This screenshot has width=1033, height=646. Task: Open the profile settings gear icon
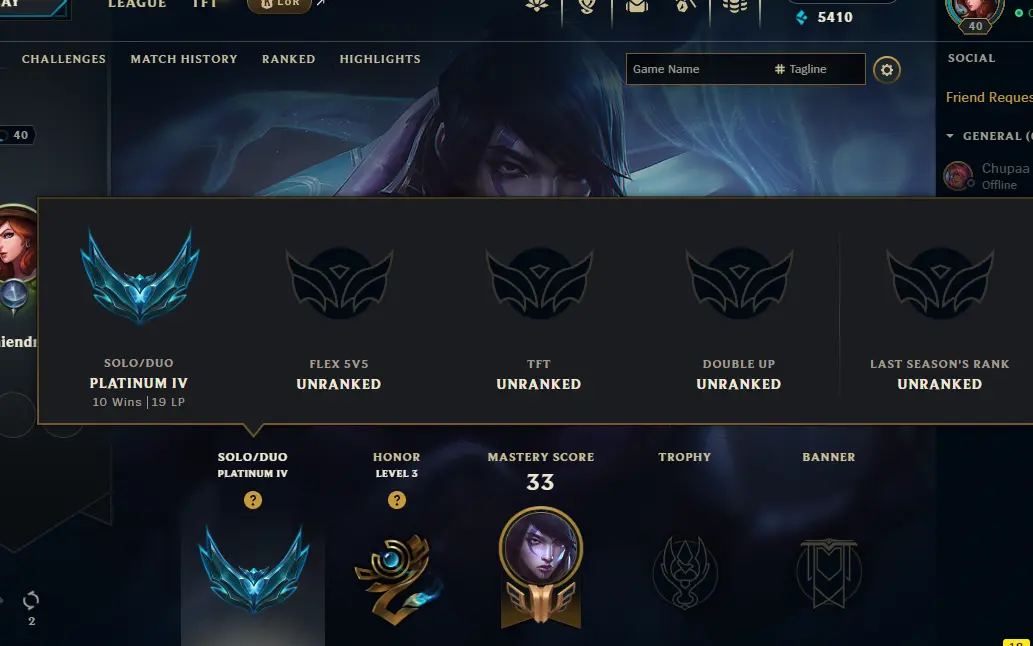[x=887, y=70]
